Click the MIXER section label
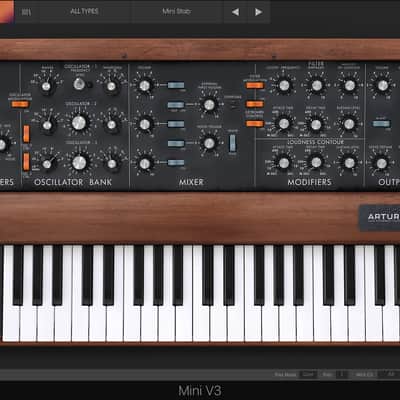 click(x=191, y=182)
